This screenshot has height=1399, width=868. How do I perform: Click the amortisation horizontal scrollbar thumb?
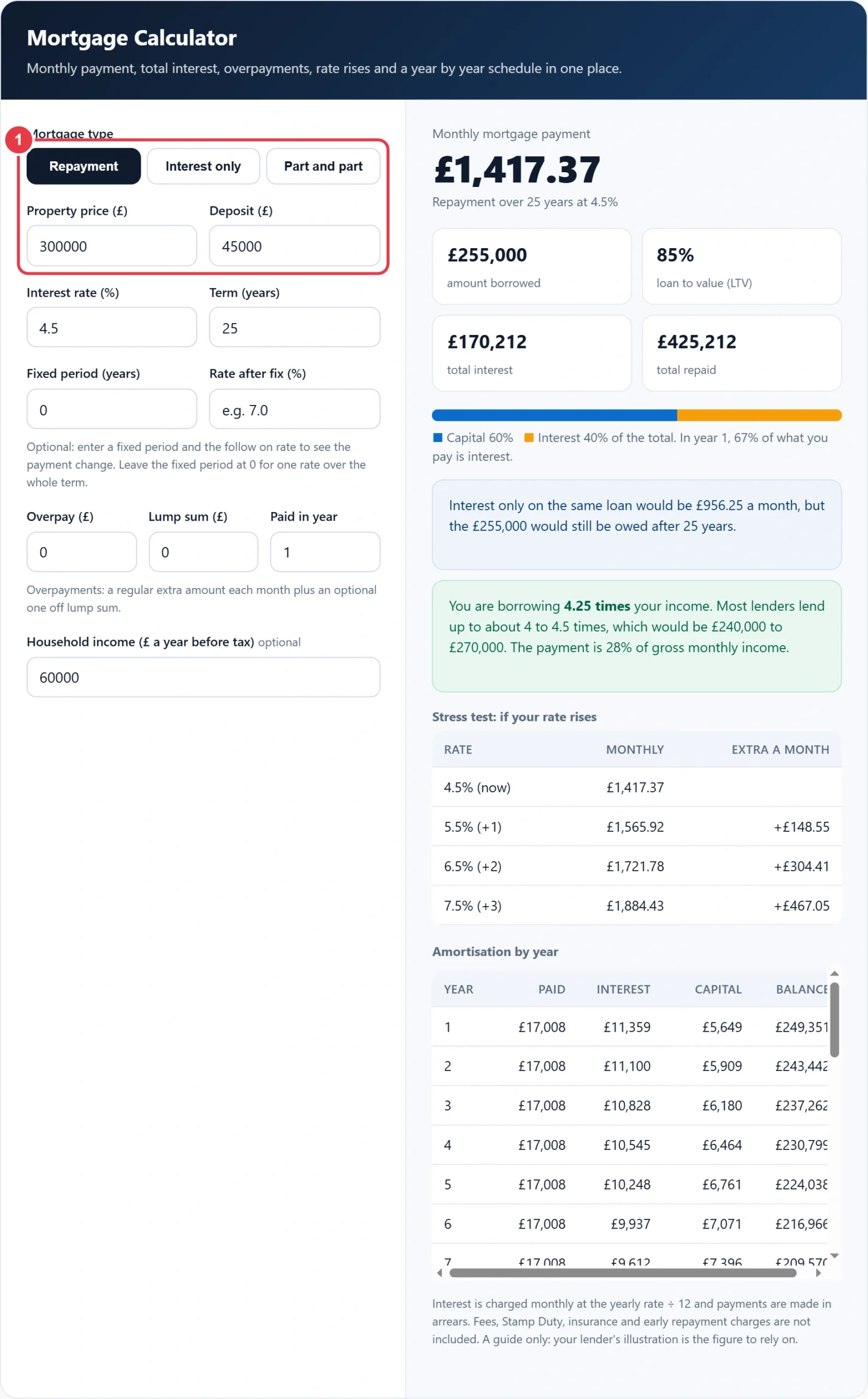point(623,1273)
